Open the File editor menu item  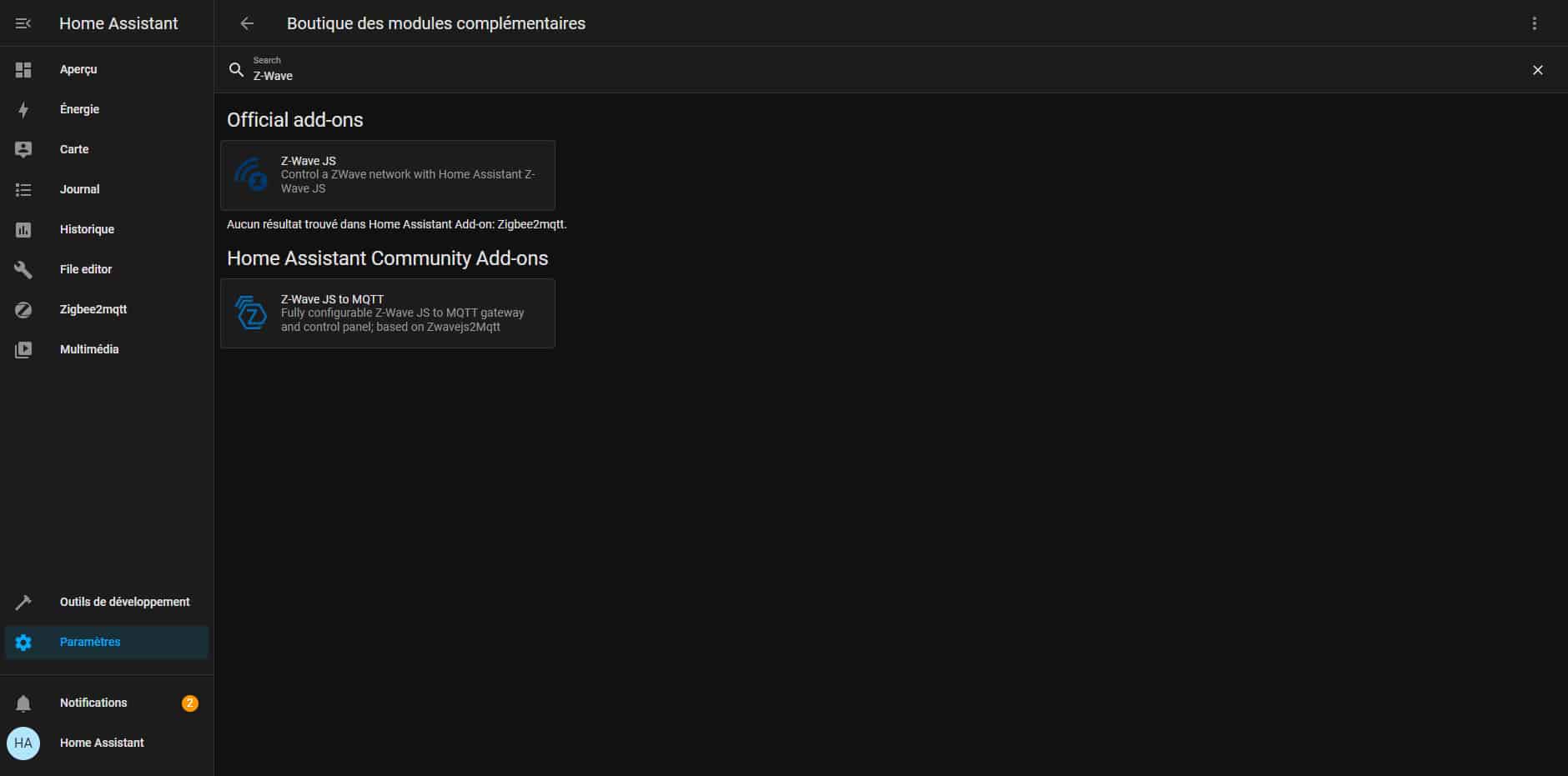tap(107, 270)
